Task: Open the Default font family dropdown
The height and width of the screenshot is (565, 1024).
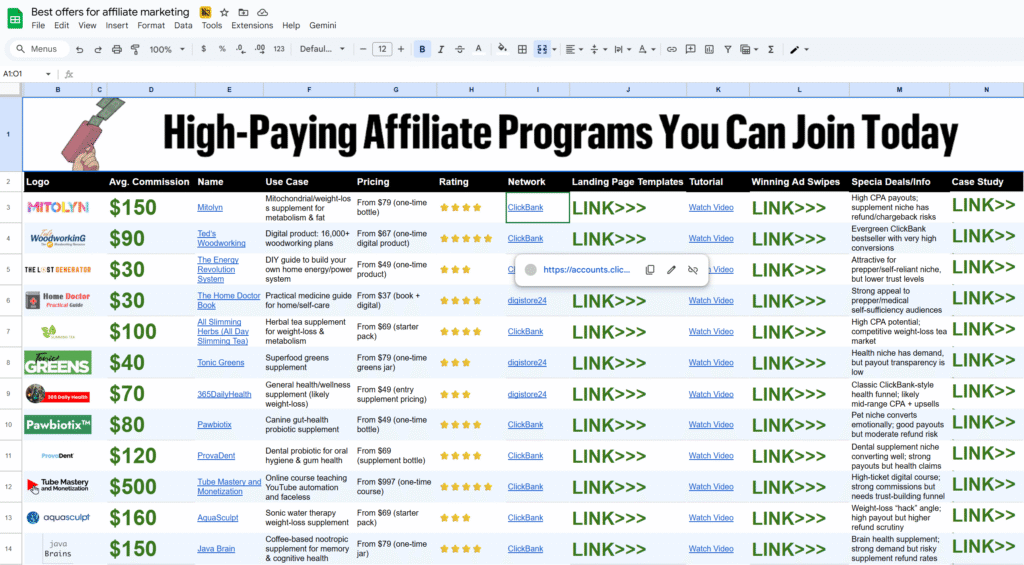Action: click(322, 49)
